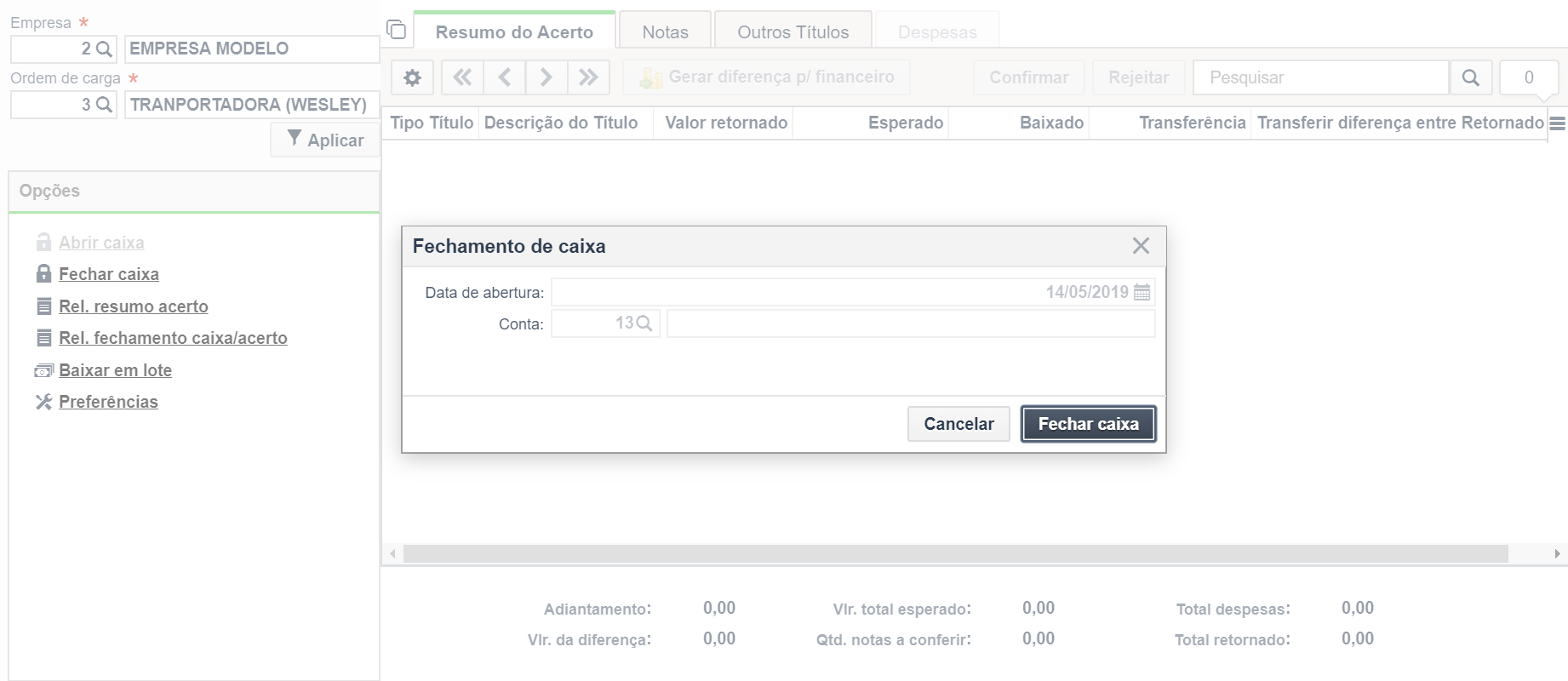Go to previous record arrow
Screen dimensions: 1568x681
505,77
